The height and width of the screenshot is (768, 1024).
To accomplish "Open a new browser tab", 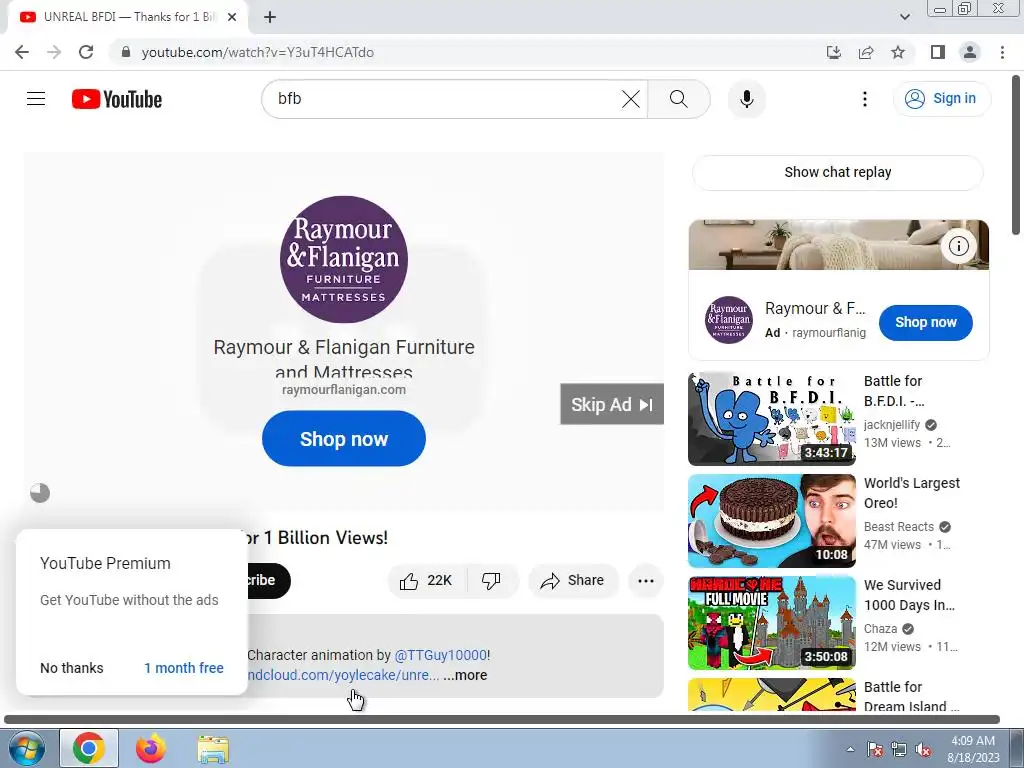I will point(270,17).
